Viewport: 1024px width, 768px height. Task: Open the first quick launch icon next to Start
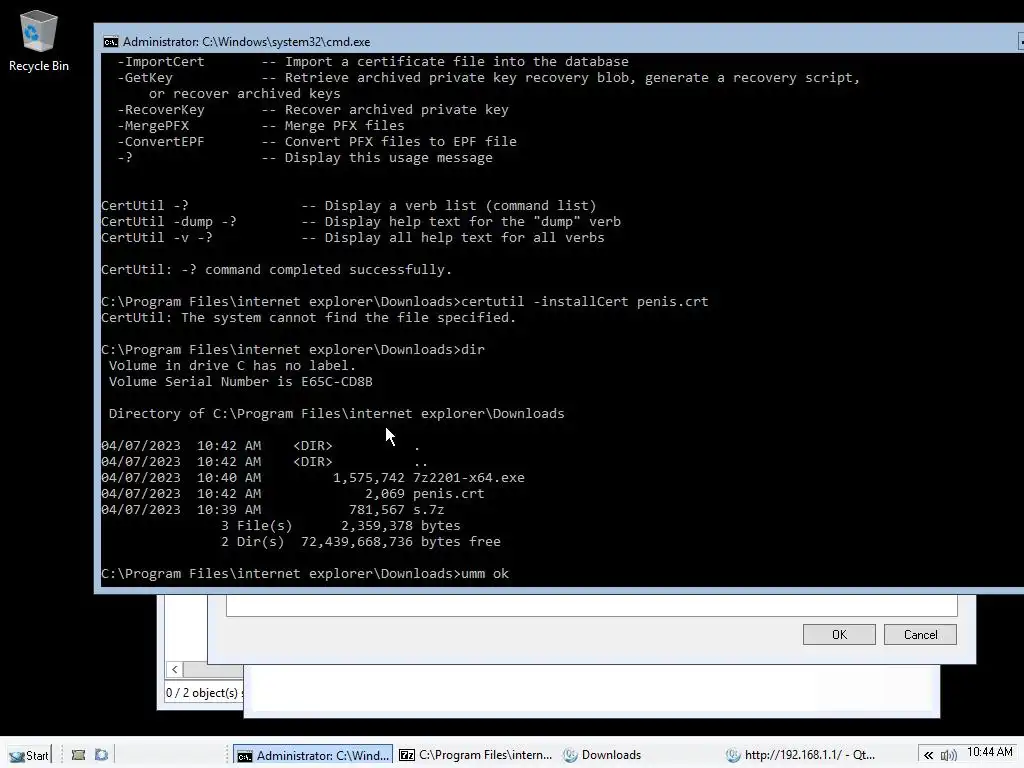point(78,755)
